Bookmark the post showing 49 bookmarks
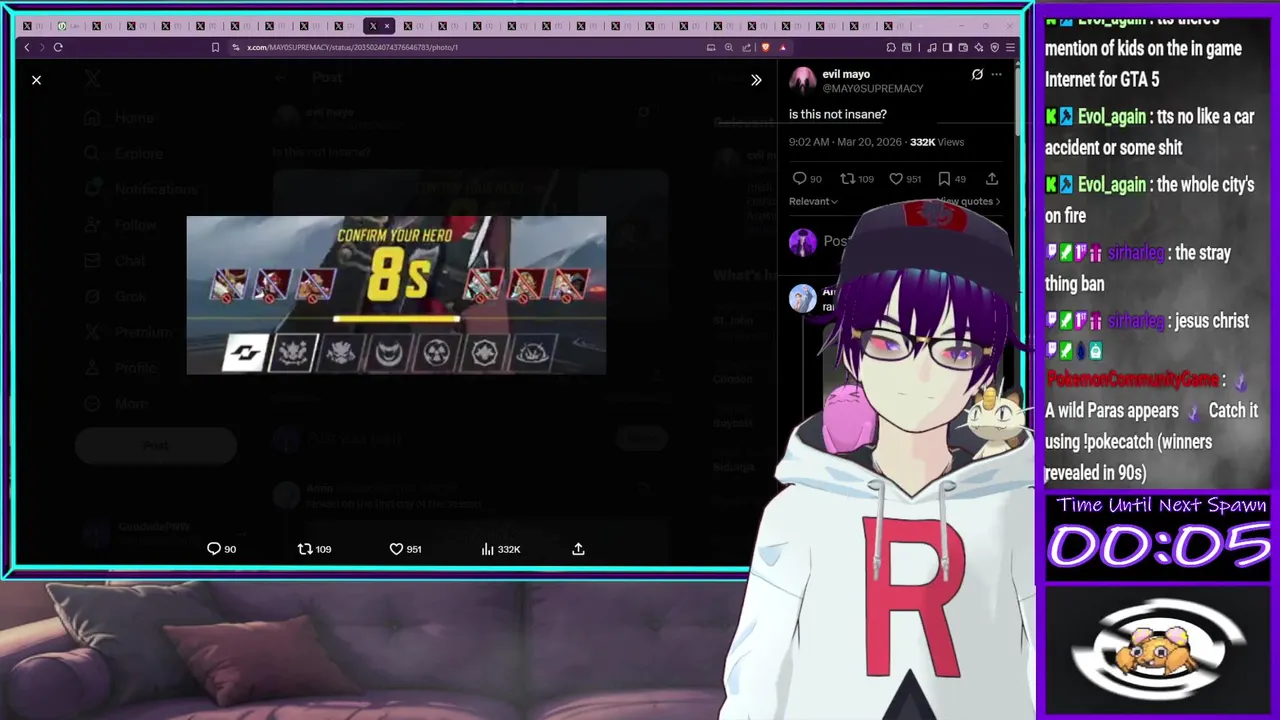The image size is (1280, 720). click(x=951, y=179)
